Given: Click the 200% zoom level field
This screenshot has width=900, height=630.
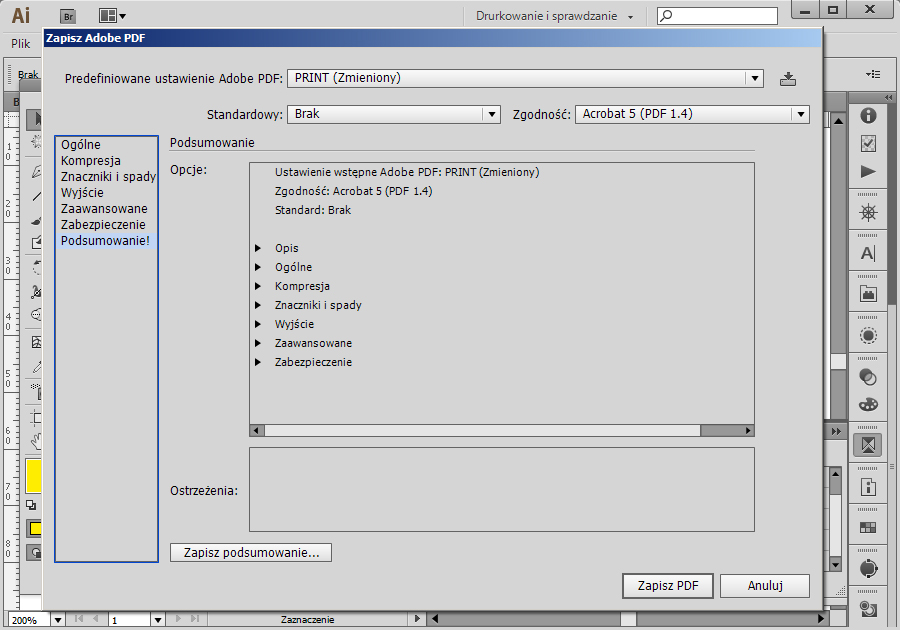Looking at the screenshot, I should point(30,620).
